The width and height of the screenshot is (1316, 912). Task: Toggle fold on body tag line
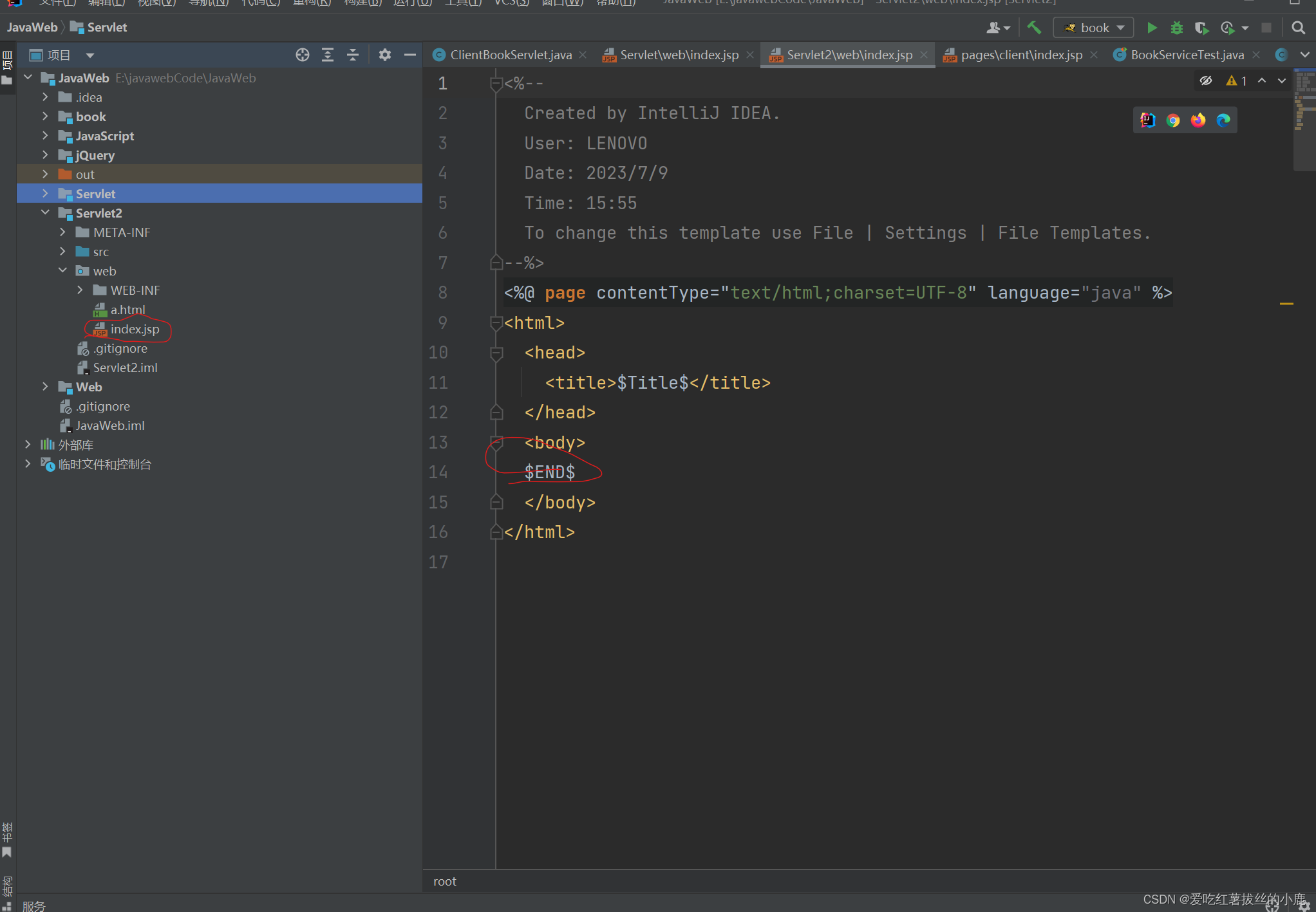click(496, 443)
